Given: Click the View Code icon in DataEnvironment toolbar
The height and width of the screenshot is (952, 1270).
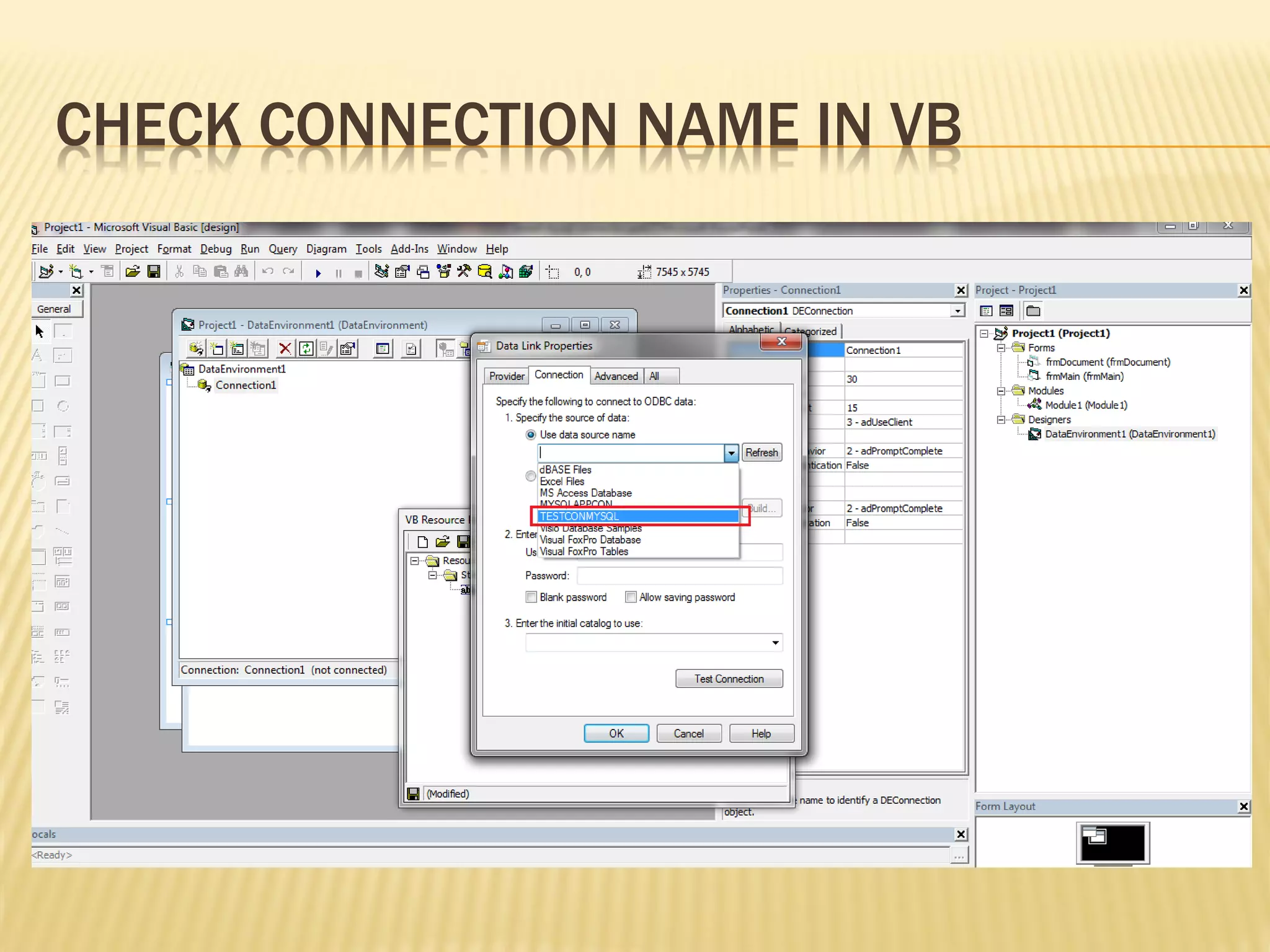Looking at the screenshot, I should tap(383, 349).
